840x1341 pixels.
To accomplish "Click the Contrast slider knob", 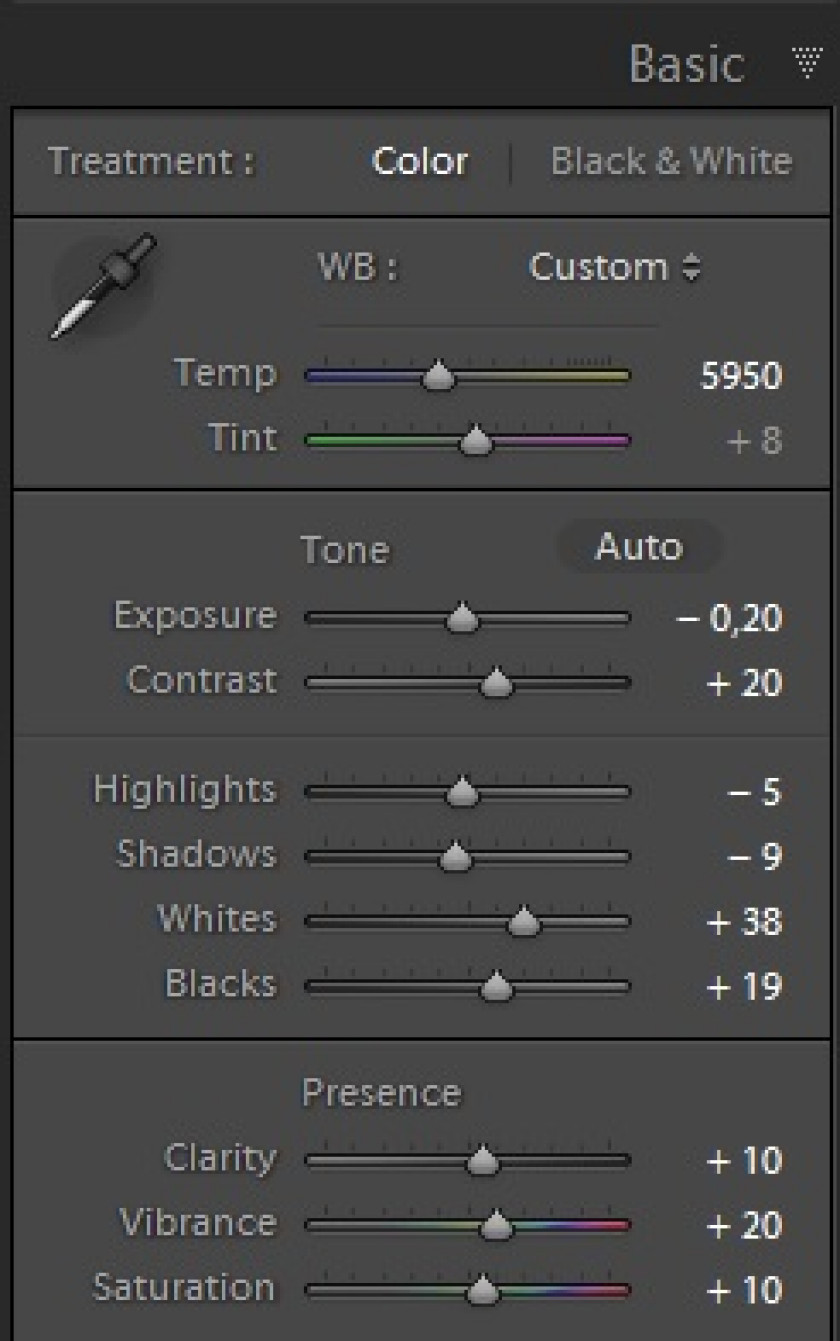I will tap(496, 683).
